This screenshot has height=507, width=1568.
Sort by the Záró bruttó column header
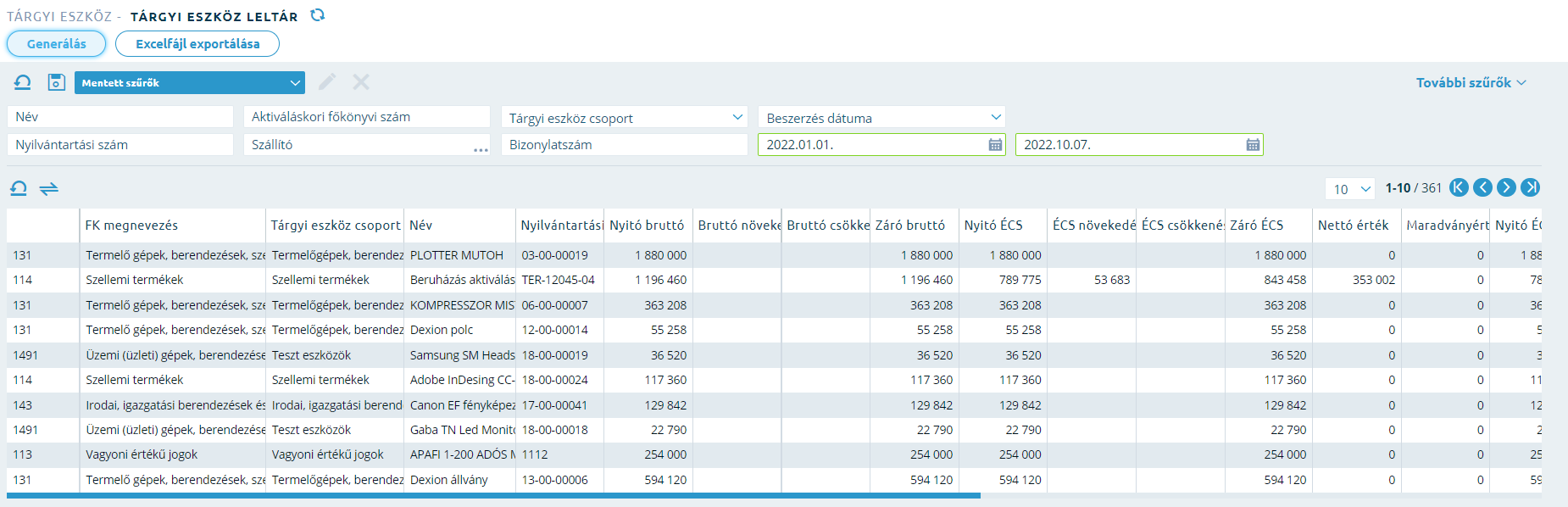[915, 226]
